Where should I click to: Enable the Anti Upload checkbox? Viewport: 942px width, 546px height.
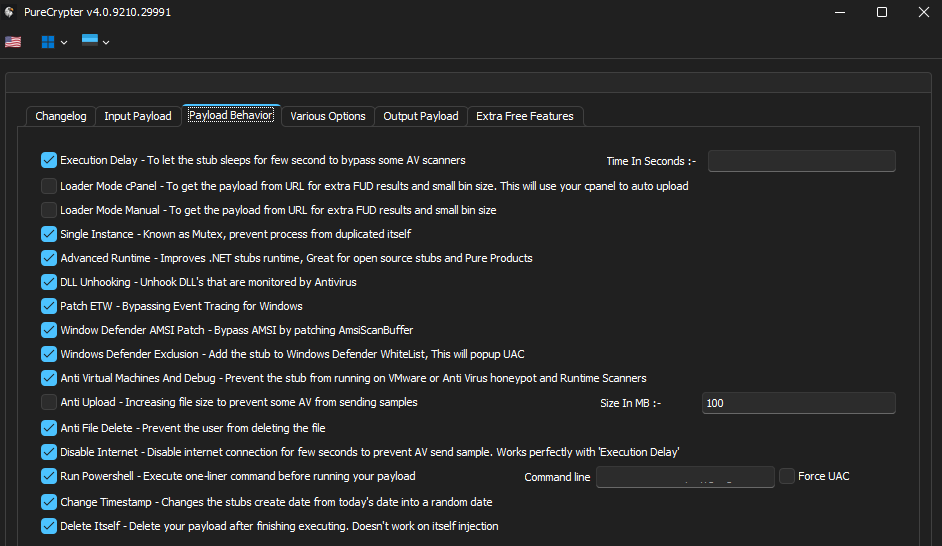click(x=49, y=402)
